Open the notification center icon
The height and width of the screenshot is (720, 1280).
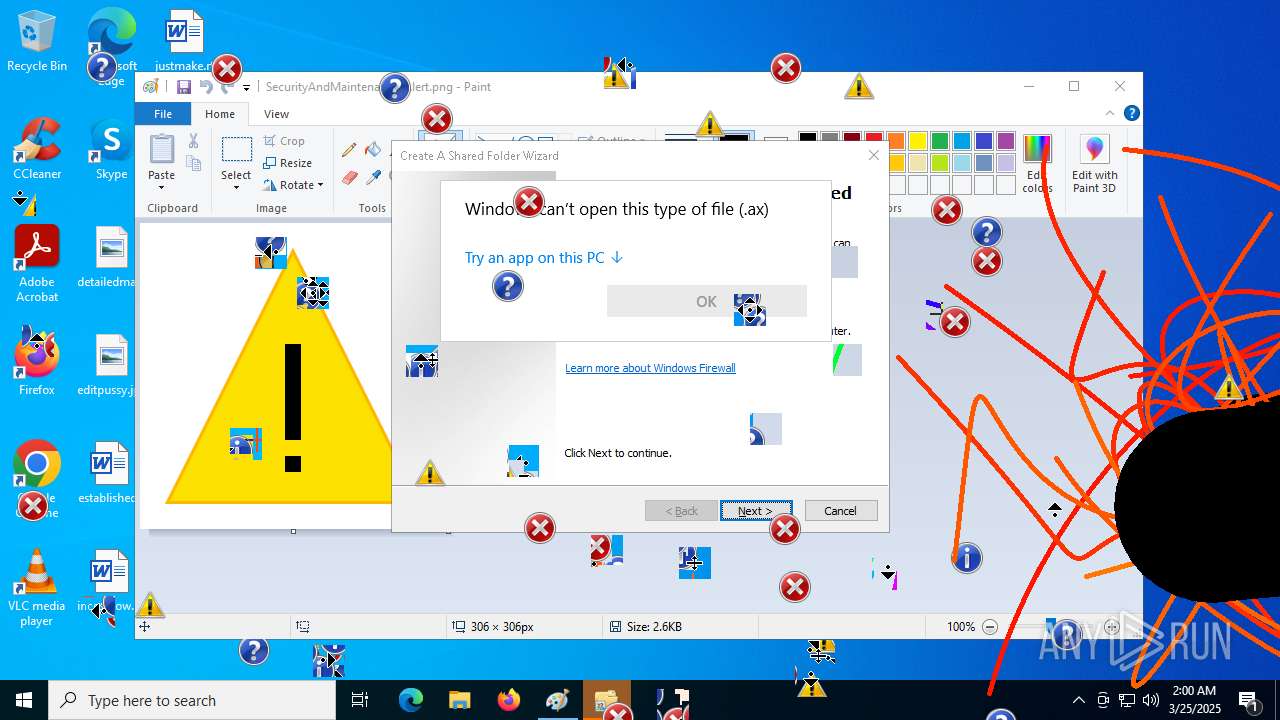click(1249, 700)
